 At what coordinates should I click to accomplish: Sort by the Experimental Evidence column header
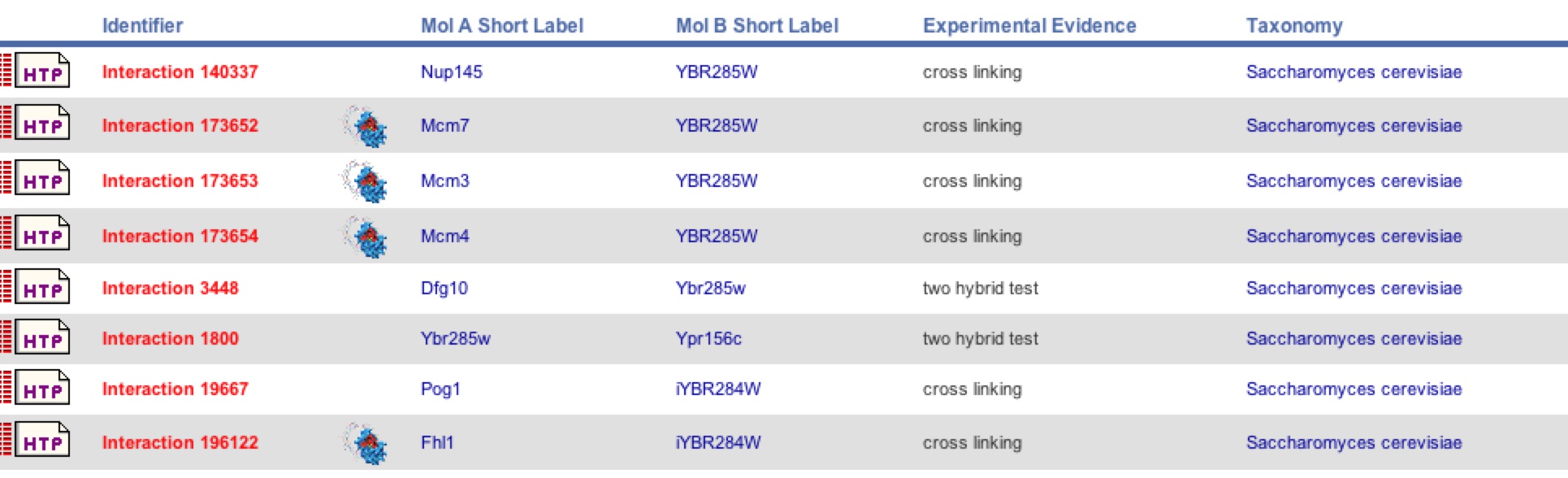[x=1029, y=25]
